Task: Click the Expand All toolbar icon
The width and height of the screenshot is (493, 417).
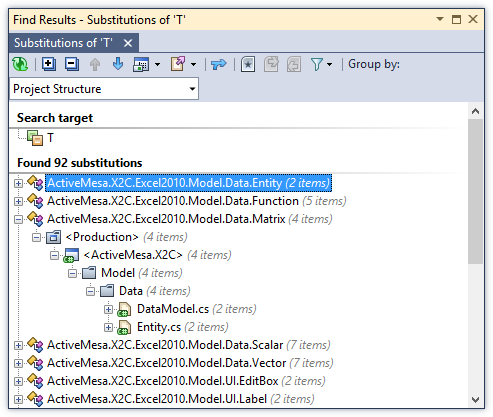Action: (49, 64)
